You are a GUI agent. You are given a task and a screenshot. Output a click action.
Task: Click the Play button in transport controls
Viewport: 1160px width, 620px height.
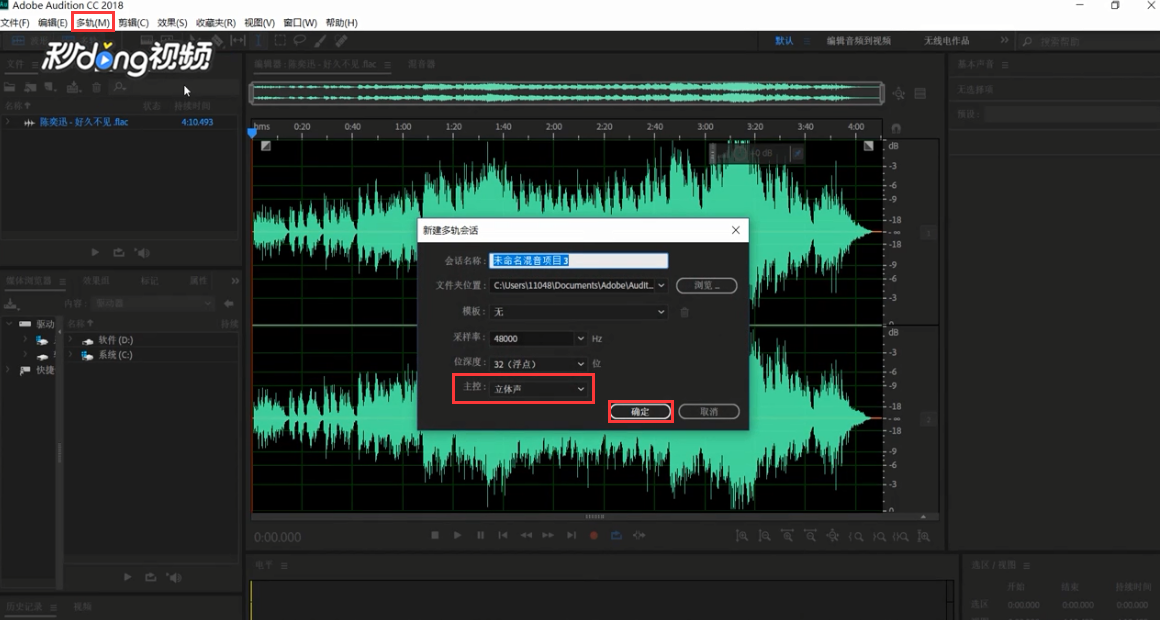point(457,535)
